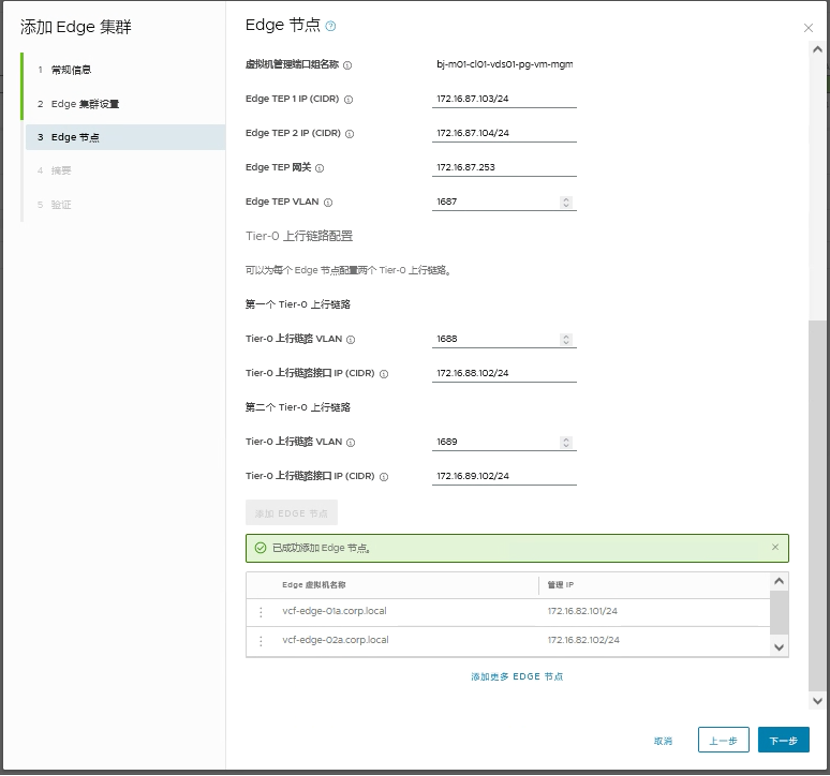The width and height of the screenshot is (830, 776).
Task: Click Edge node table scrollbar thumb
Action: point(779,612)
